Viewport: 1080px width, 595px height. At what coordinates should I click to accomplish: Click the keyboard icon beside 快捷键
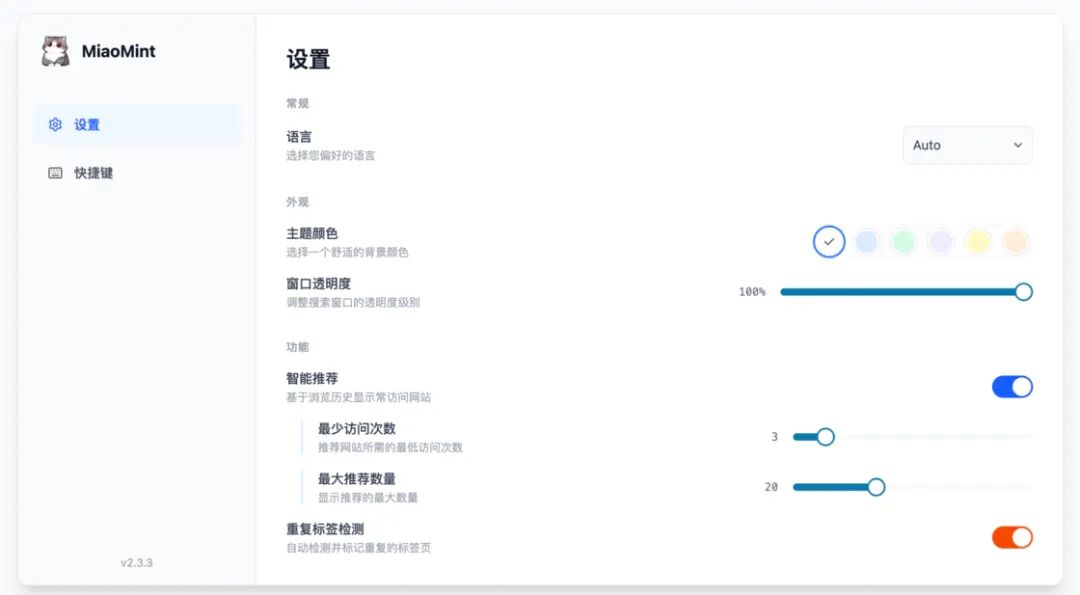(55, 173)
